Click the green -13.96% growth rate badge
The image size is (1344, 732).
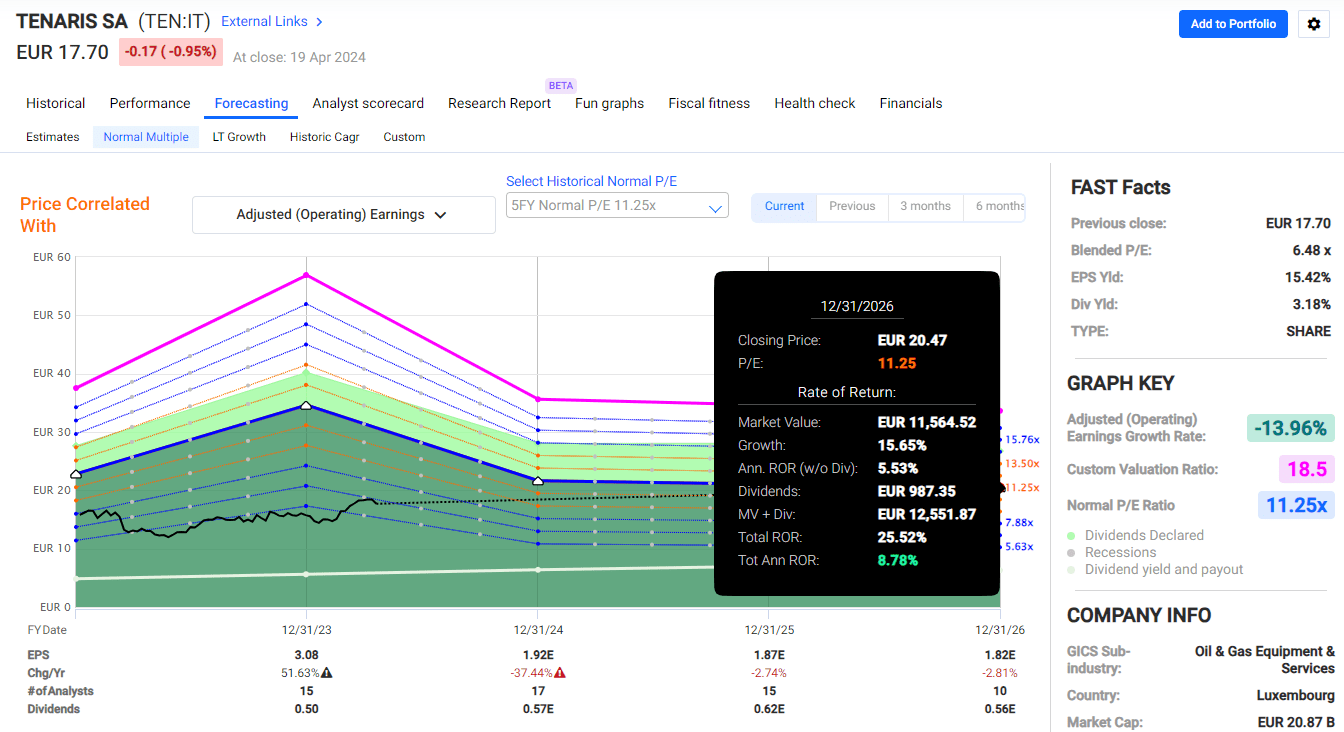(x=1291, y=428)
